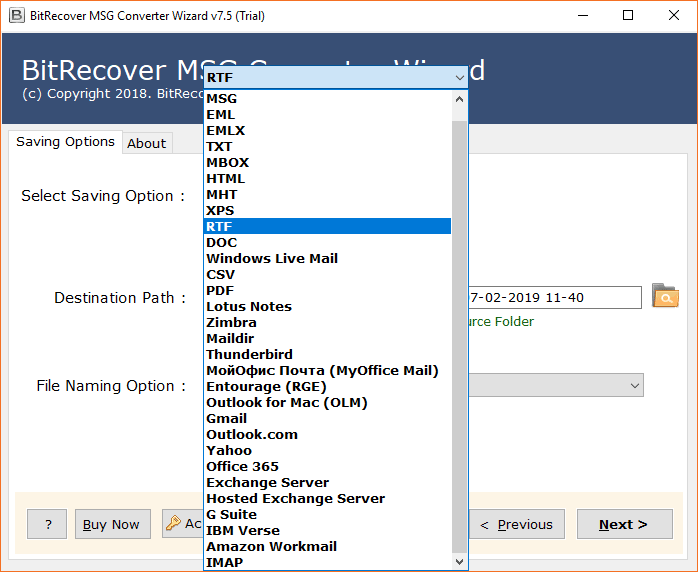Pick Yahoo as saving option
The image size is (698, 572).
(327, 451)
